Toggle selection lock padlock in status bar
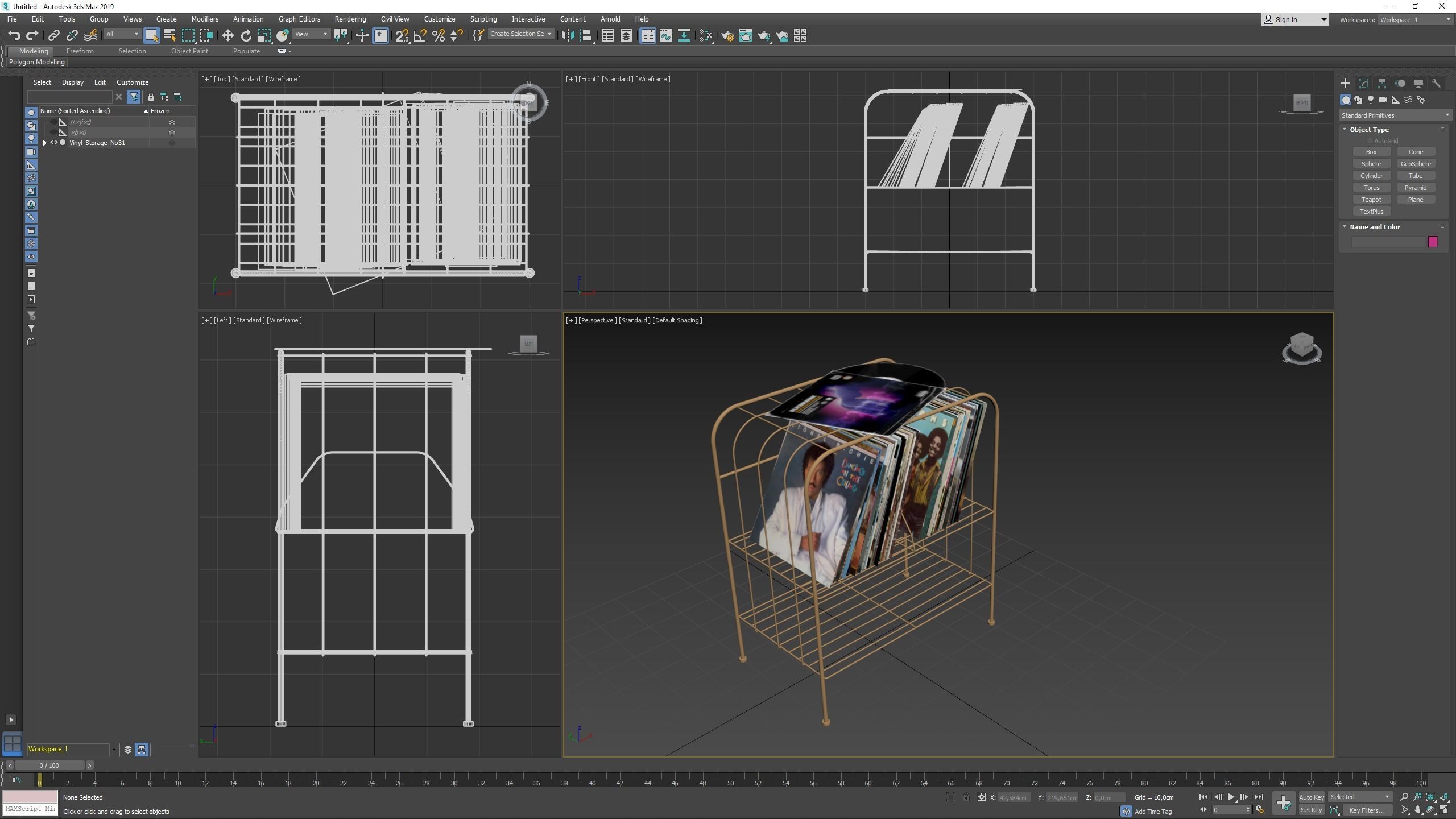Image resolution: width=1456 pixels, height=819 pixels. pos(966,797)
